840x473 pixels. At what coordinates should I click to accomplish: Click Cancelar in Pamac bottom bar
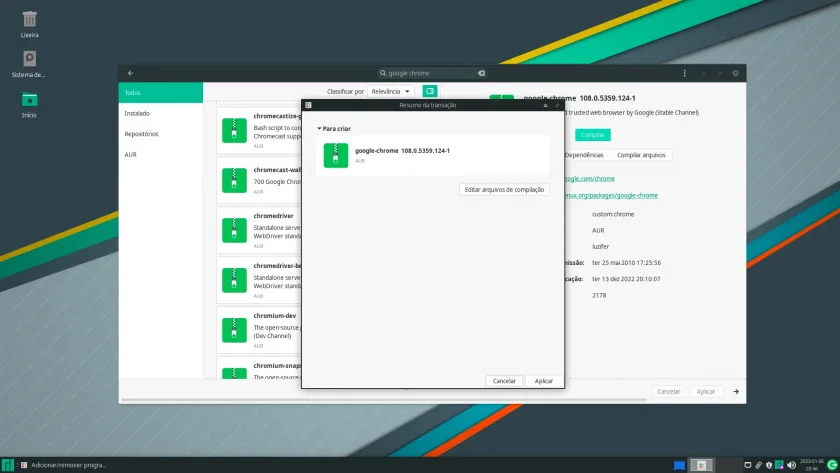coord(669,392)
